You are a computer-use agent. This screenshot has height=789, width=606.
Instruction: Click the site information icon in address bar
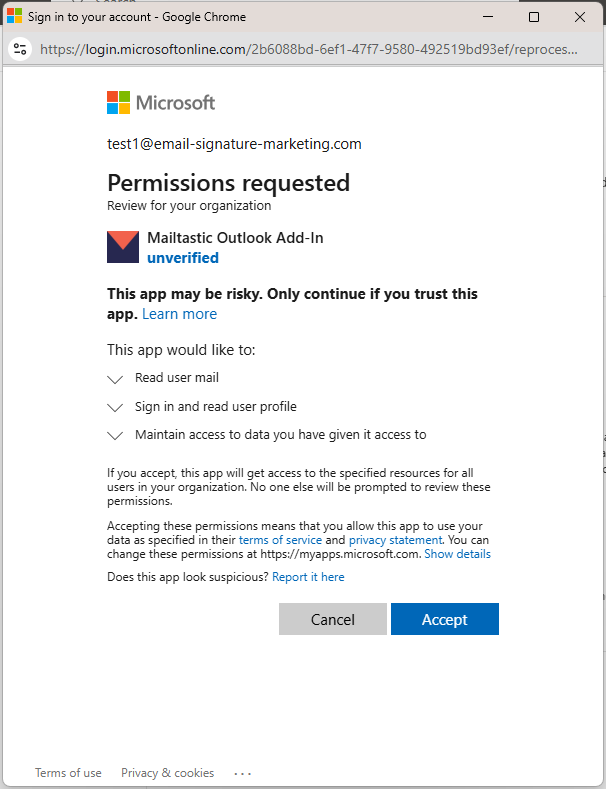[21, 49]
